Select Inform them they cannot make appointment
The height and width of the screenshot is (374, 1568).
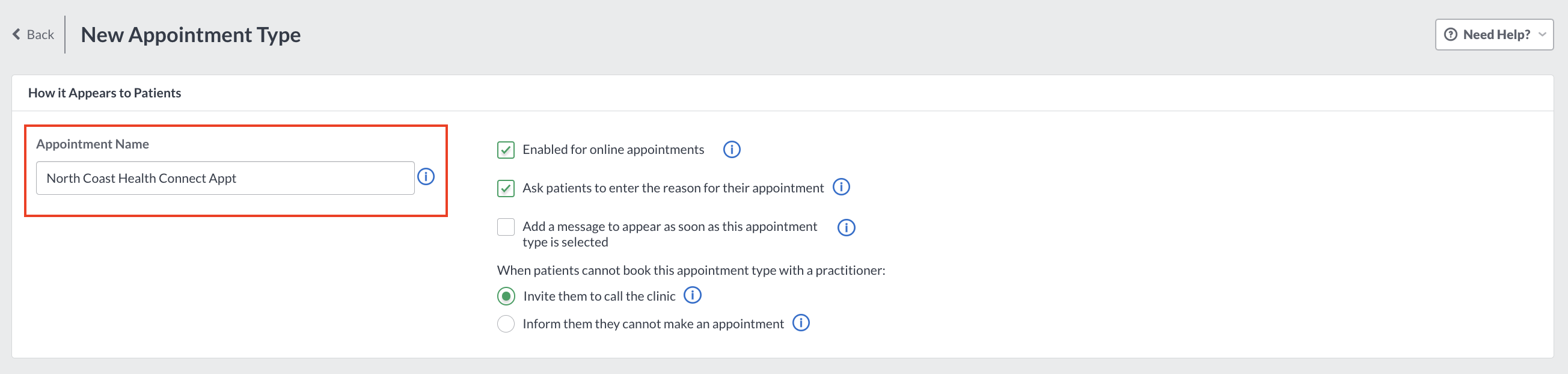[x=505, y=323]
